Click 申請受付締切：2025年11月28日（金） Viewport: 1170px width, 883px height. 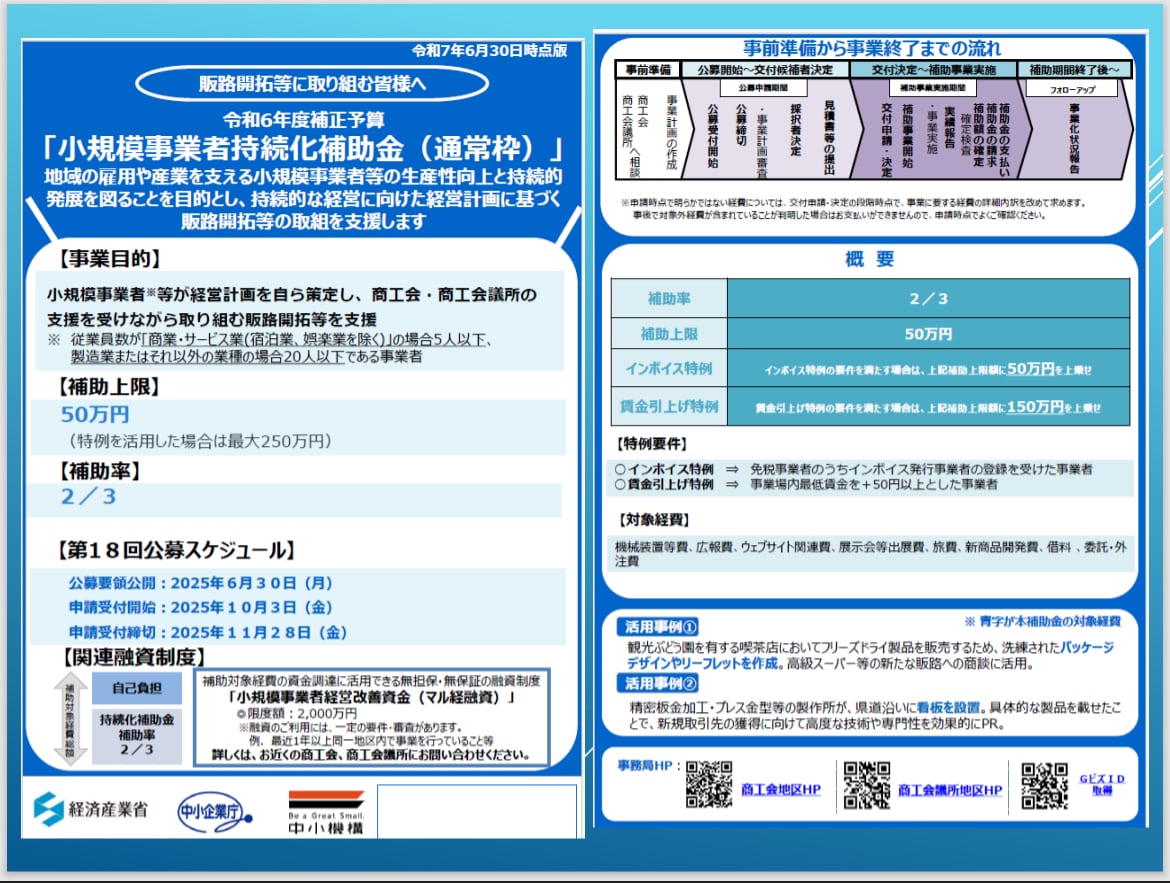(x=208, y=632)
